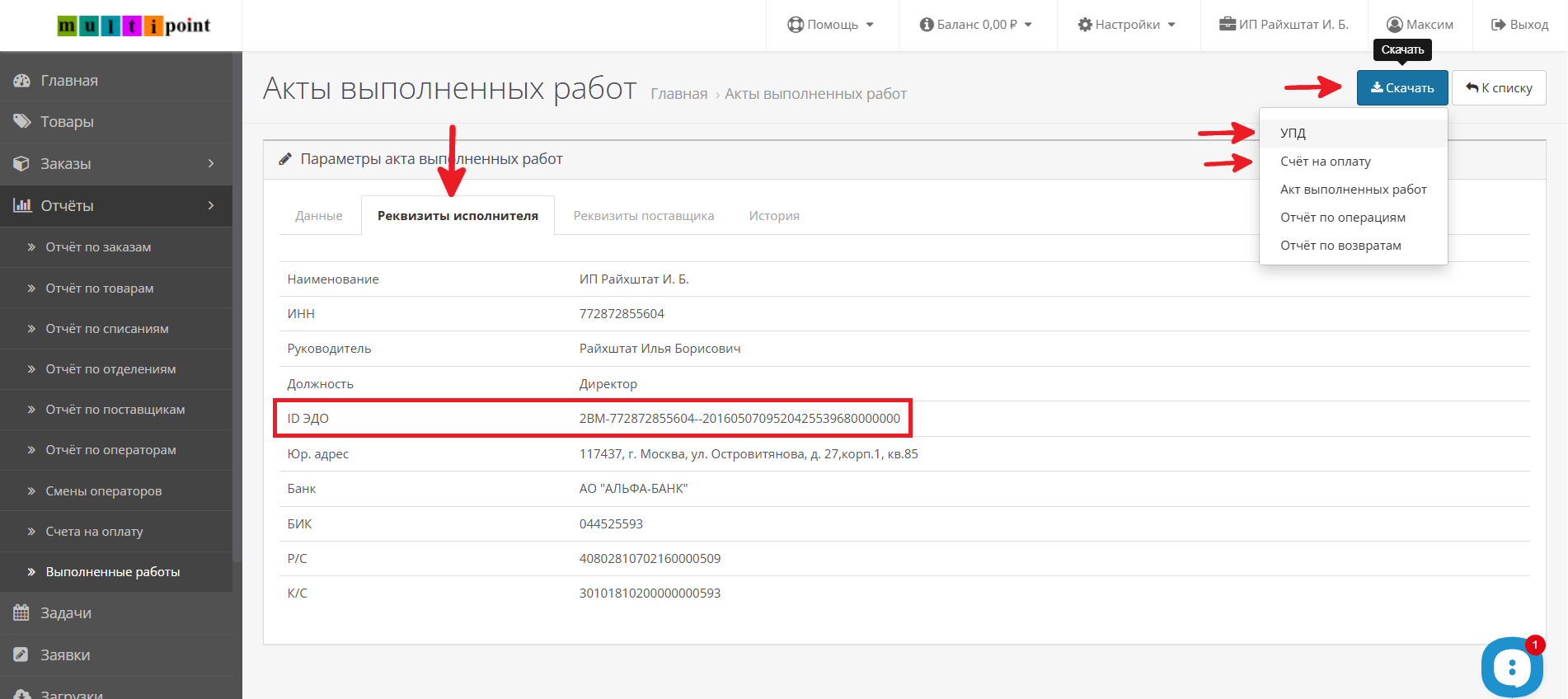Click the Заказы box icon
1568x699 pixels.
(x=21, y=164)
